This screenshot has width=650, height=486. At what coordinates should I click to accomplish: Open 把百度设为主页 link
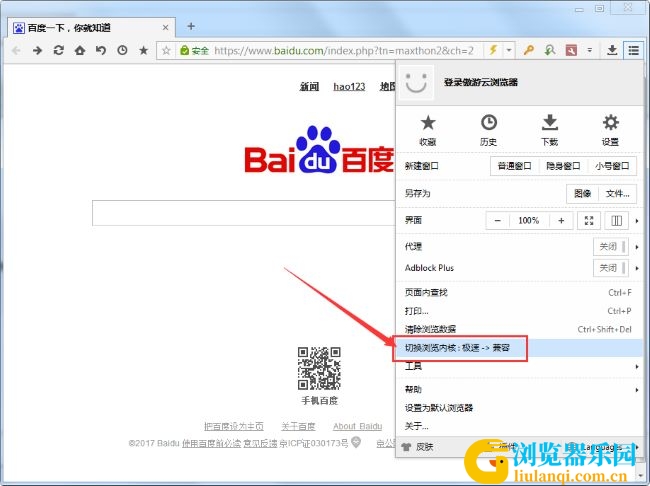(234, 426)
